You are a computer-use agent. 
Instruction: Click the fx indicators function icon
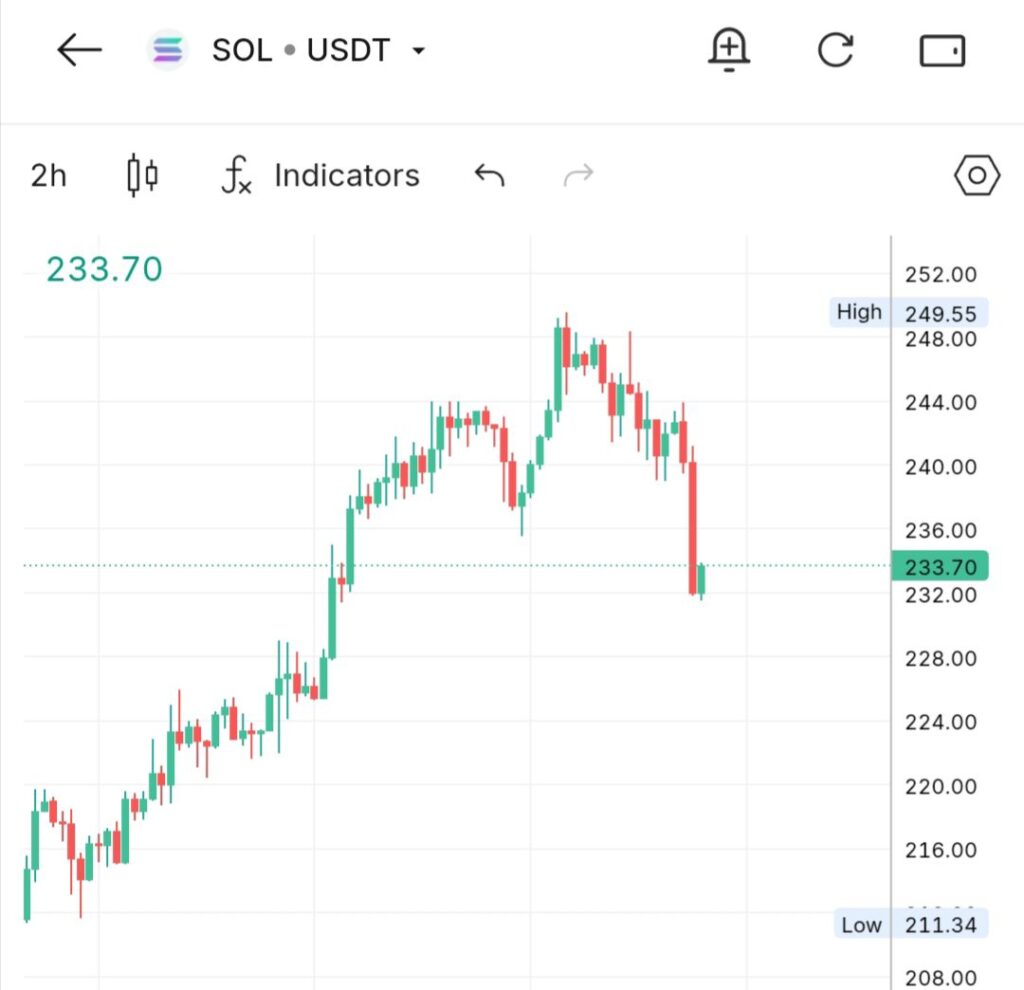(x=236, y=176)
